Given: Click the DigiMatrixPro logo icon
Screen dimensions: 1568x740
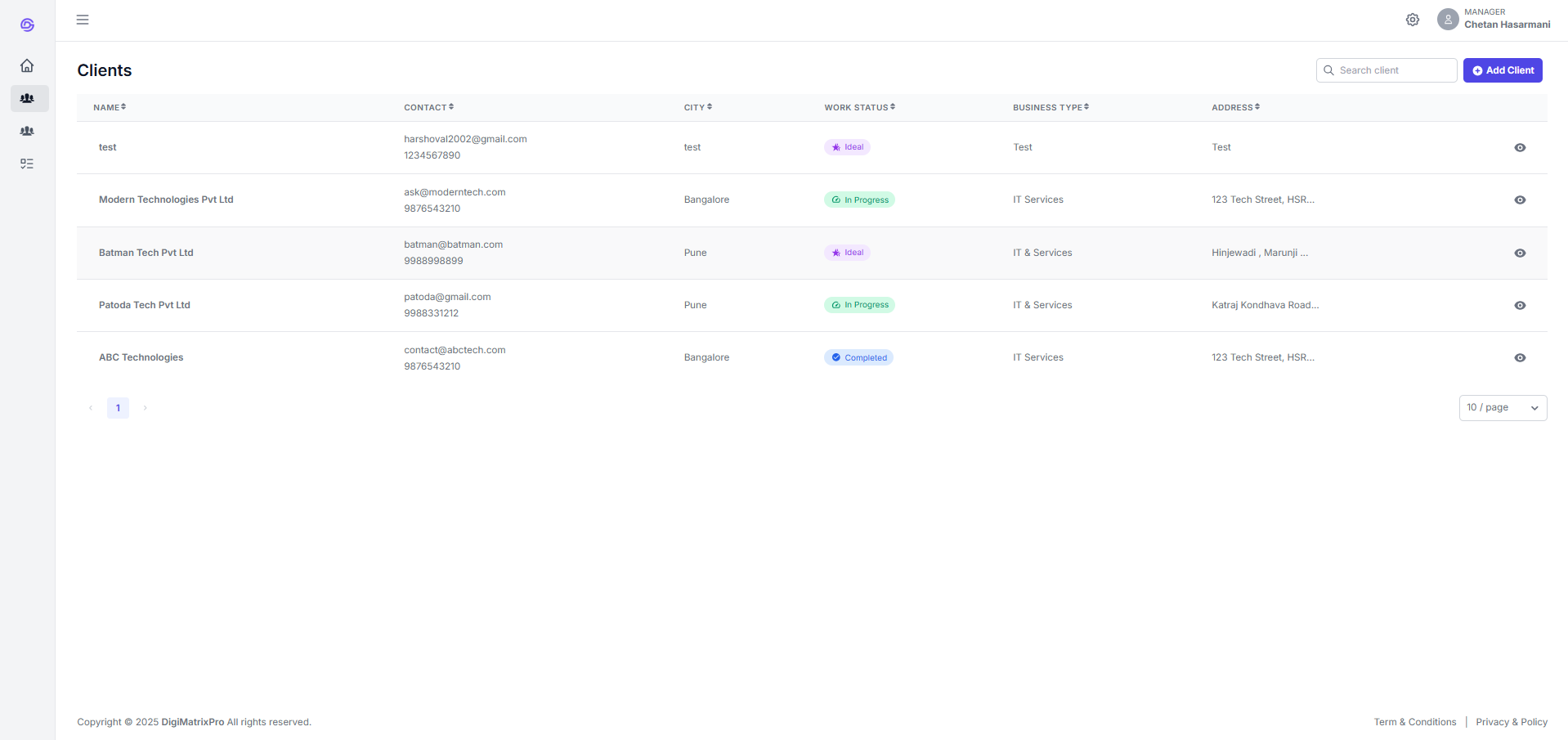Looking at the screenshot, I should (27, 25).
